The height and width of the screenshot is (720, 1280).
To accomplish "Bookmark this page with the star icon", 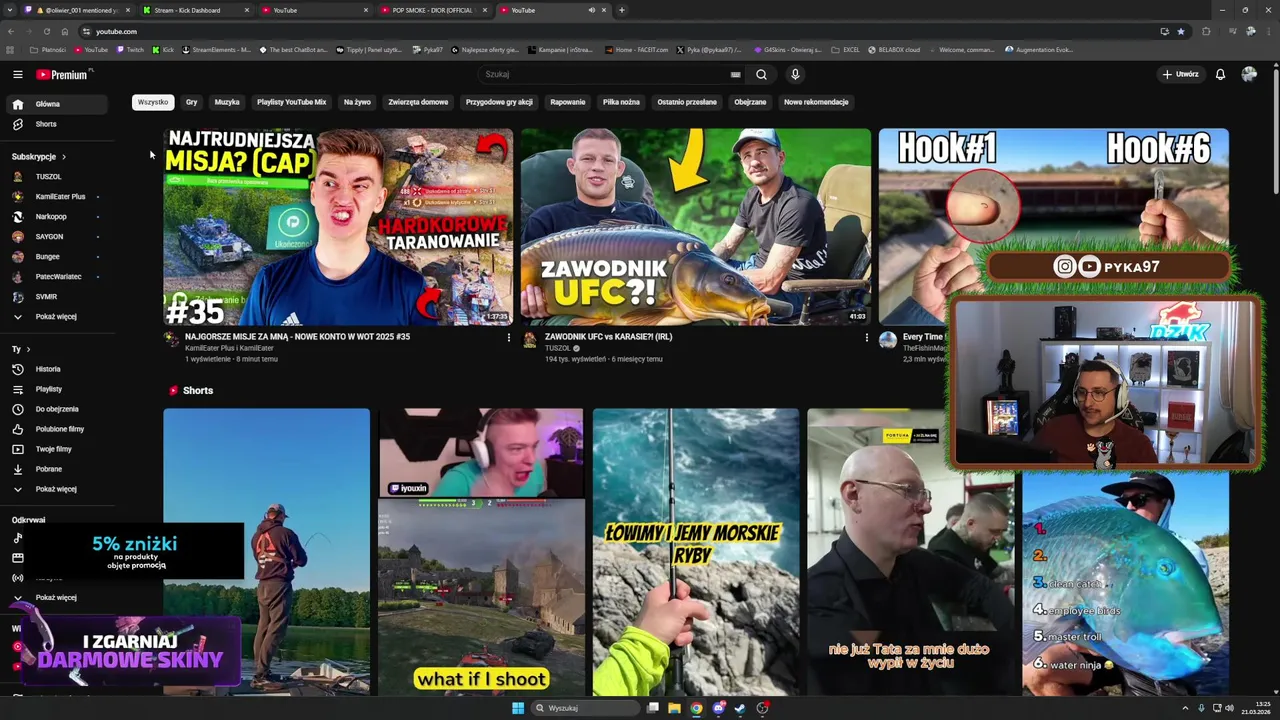I will [1181, 31].
